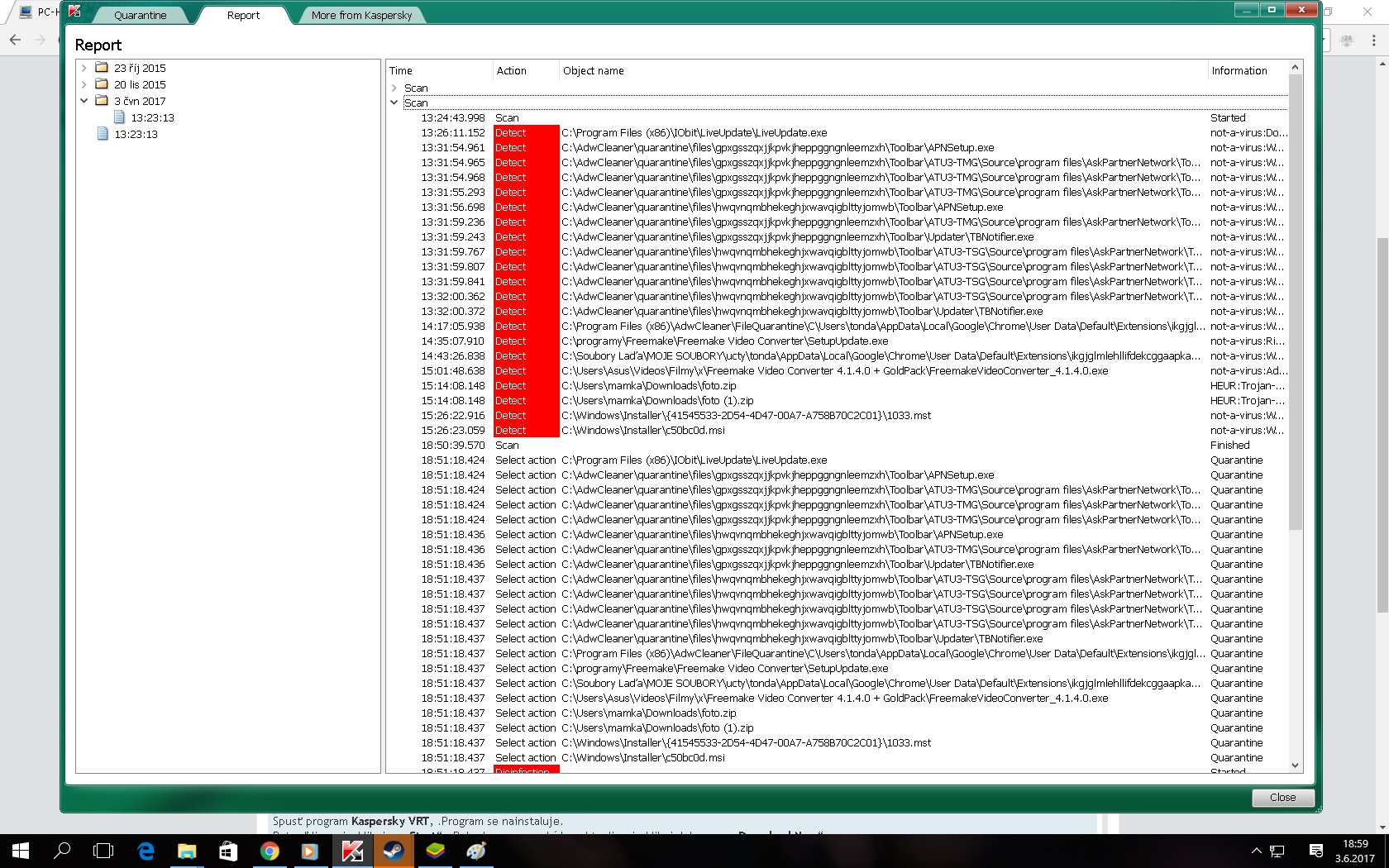The height and width of the screenshot is (868, 1389).
Task: Click the taskbar clock showing 18:59
Action: tap(1355, 843)
